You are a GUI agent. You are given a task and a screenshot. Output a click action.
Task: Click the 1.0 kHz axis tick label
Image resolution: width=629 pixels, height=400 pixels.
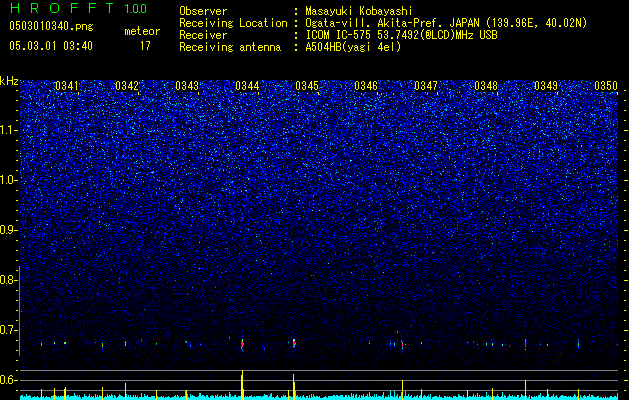click(9, 180)
